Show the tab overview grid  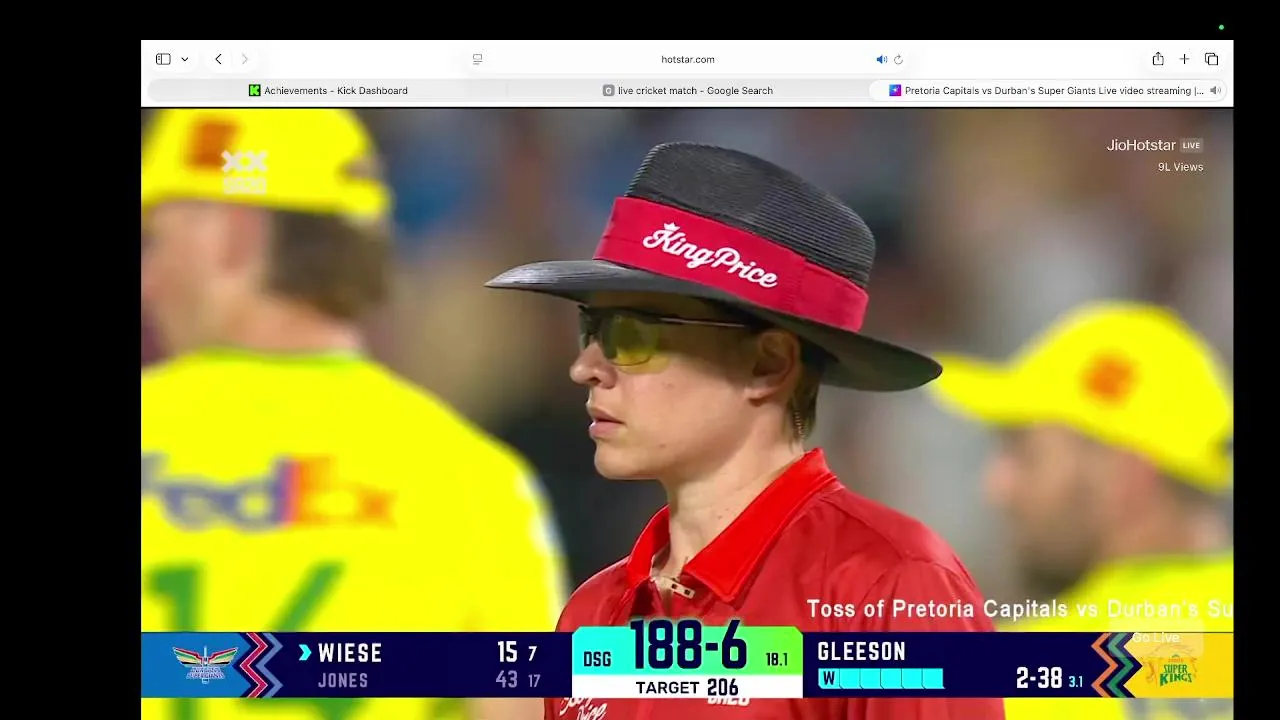1211,59
